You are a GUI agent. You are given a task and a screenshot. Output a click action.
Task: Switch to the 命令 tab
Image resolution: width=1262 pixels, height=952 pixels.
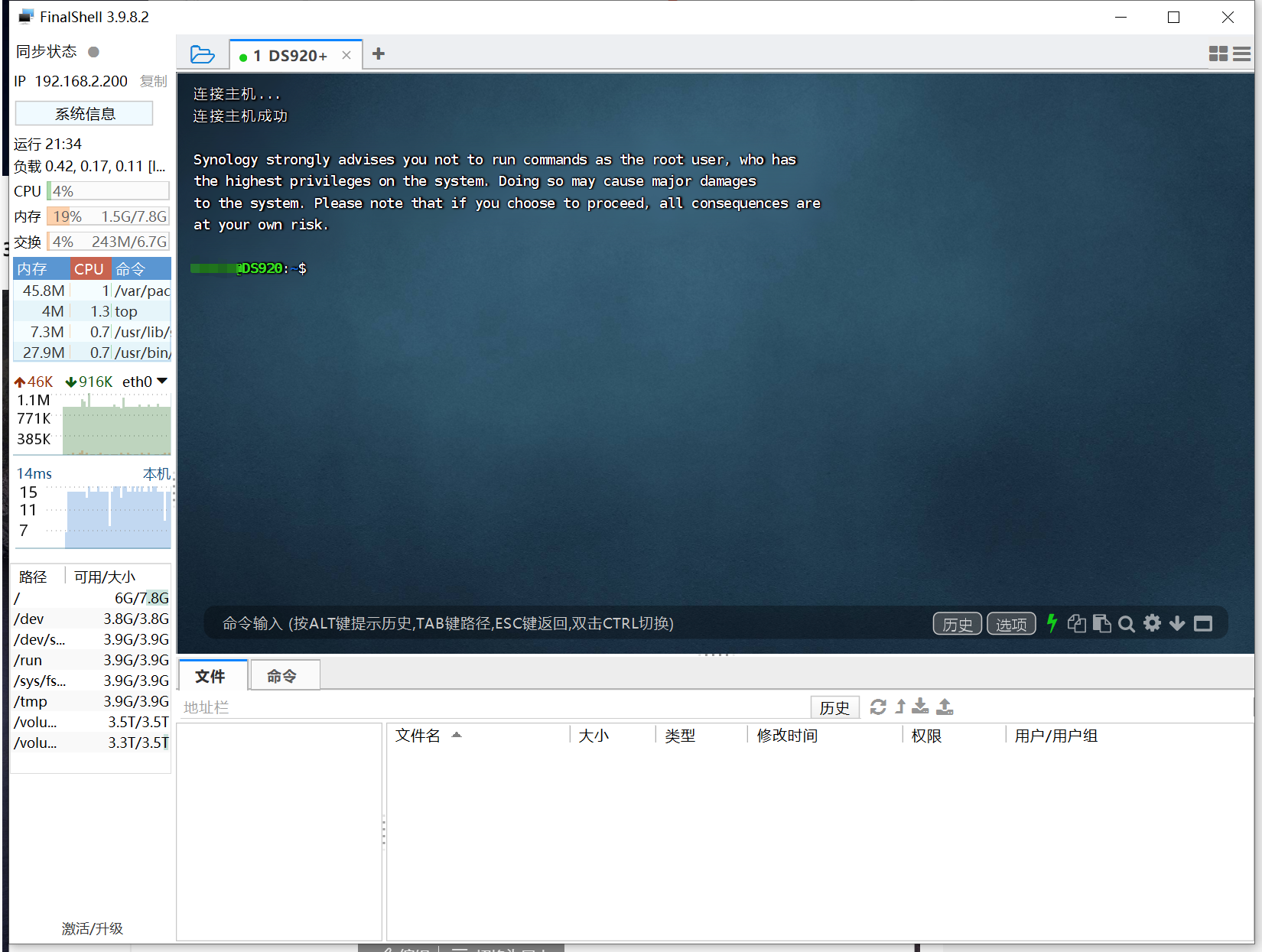pyautogui.click(x=284, y=675)
